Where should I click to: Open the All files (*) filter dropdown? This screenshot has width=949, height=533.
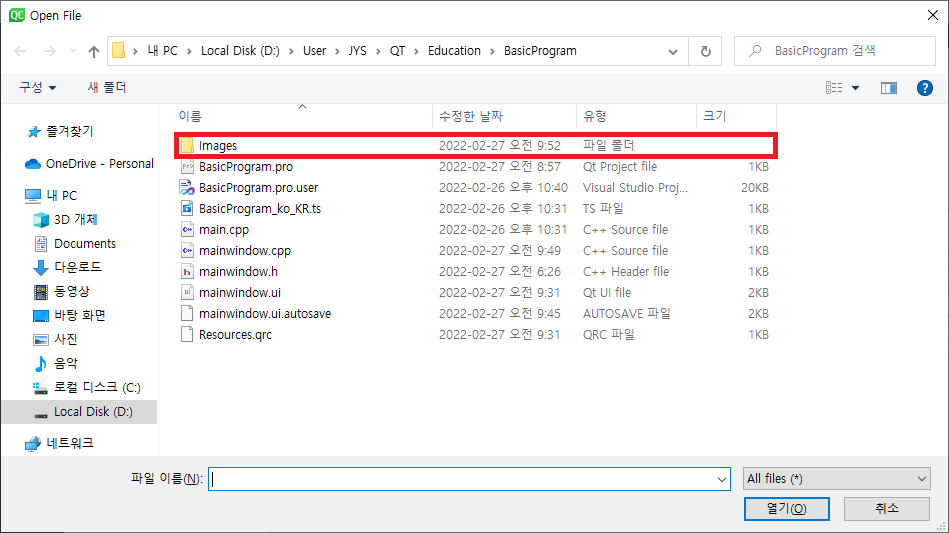click(837, 479)
